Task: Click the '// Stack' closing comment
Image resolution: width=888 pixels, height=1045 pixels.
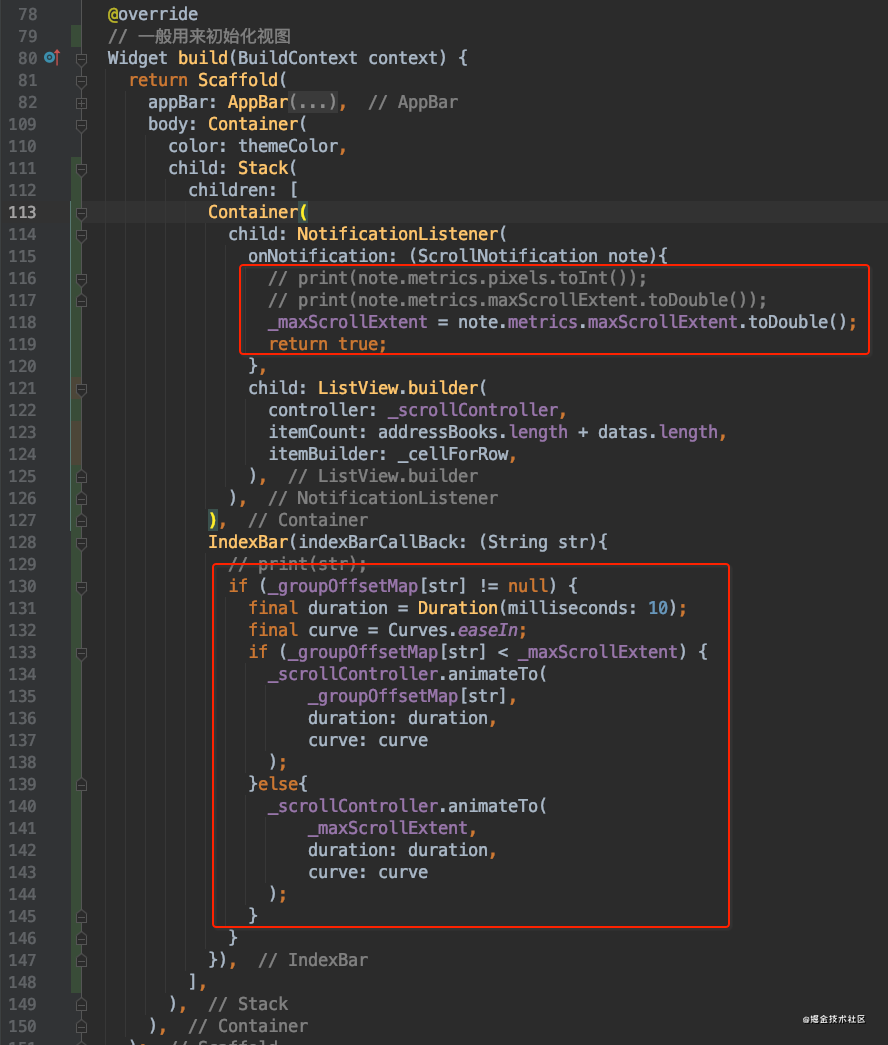Action: (x=248, y=1004)
